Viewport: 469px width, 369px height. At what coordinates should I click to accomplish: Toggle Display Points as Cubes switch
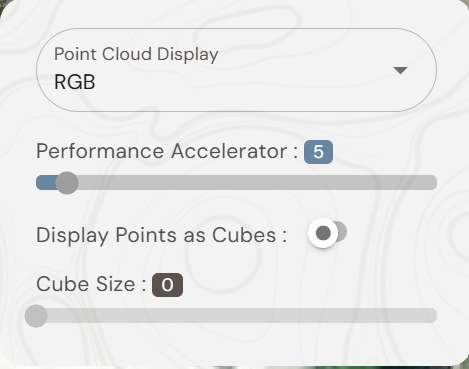pos(327,233)
